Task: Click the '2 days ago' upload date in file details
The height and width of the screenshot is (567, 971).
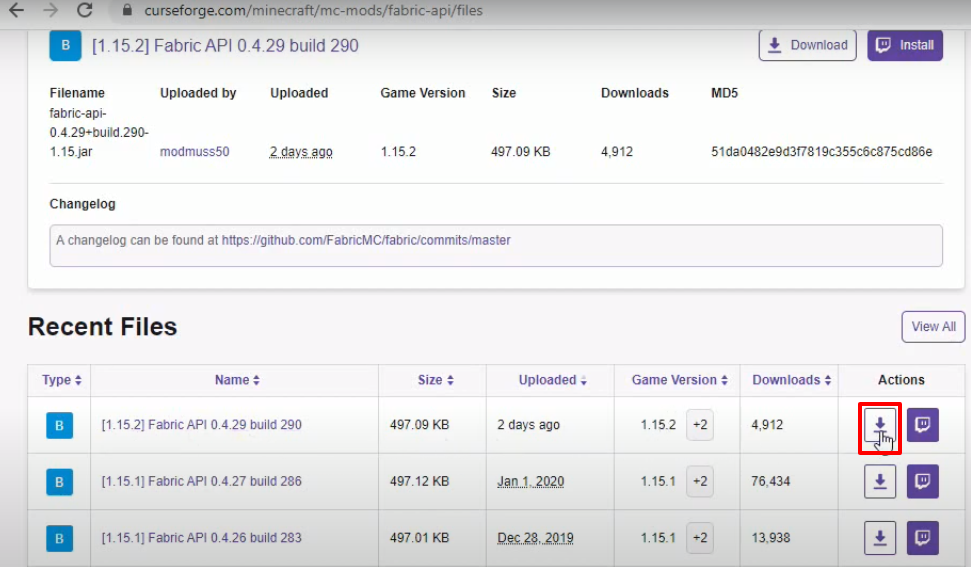Action: pos(301,152)
